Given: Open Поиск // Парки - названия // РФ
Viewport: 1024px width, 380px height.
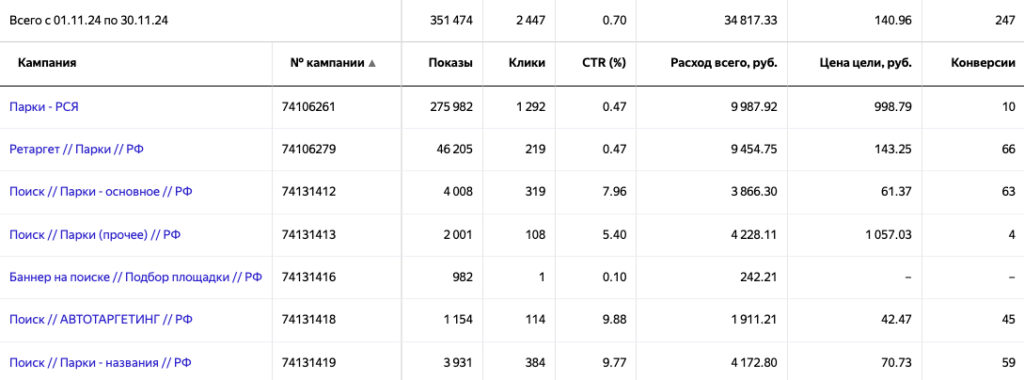Looking at the screenshot, I should (100, 362).
